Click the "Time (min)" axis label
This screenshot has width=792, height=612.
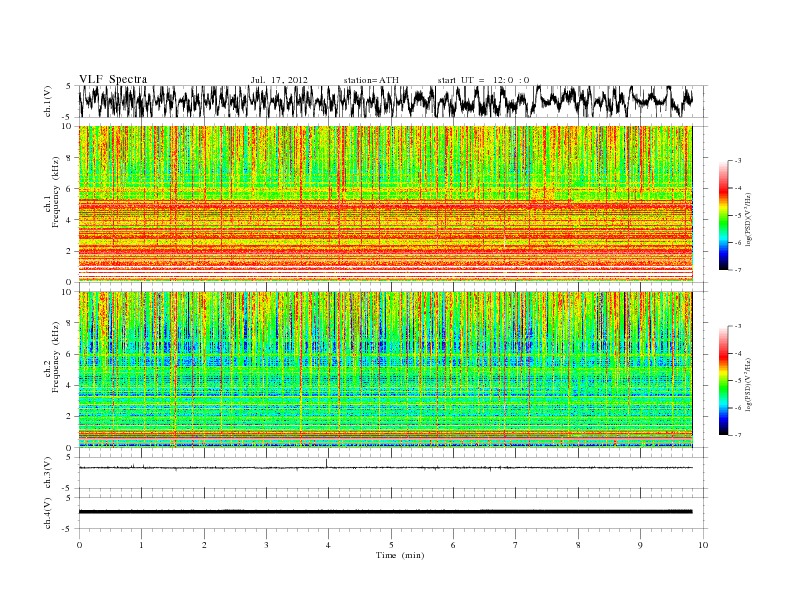pyautogui.click(x=400, y=555)
